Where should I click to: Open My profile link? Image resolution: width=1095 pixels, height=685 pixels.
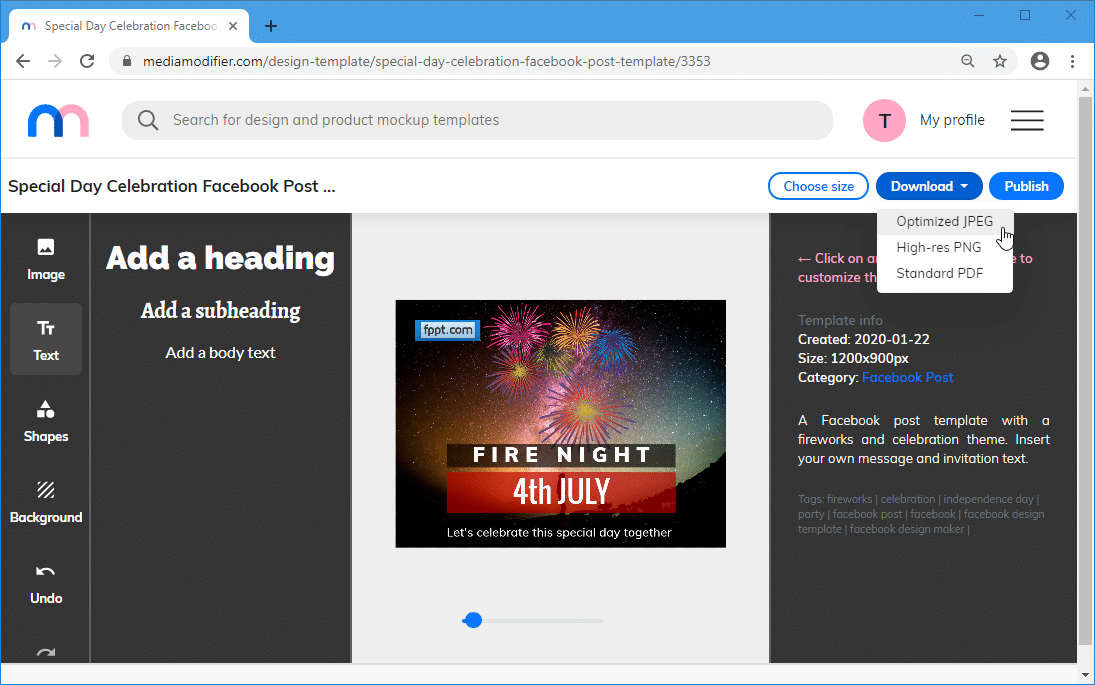click(952, 120)
